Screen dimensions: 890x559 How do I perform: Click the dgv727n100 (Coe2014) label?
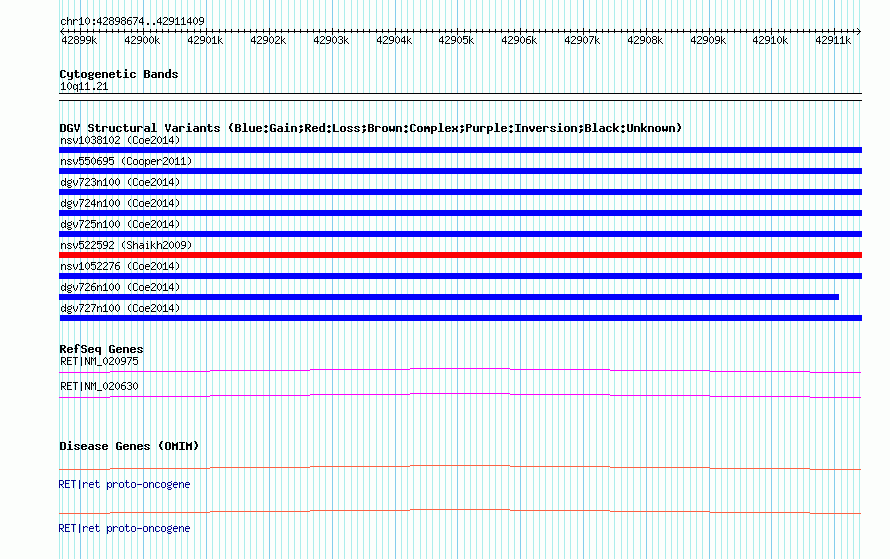120,308
